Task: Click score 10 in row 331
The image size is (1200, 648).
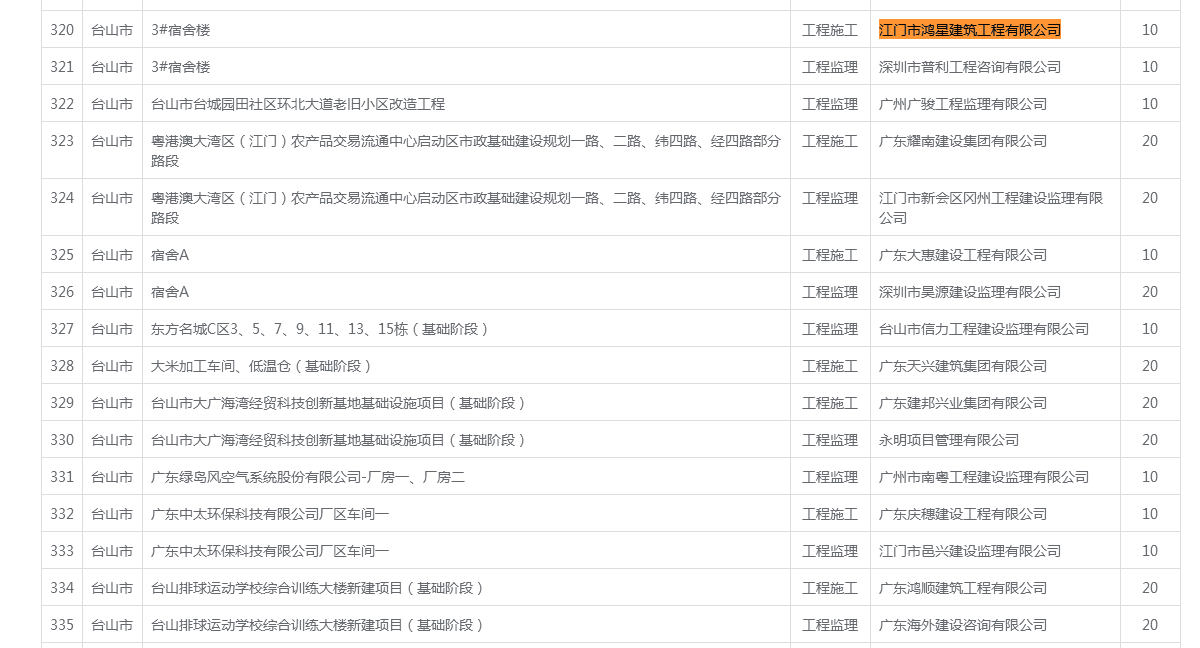Action: 1150,477
